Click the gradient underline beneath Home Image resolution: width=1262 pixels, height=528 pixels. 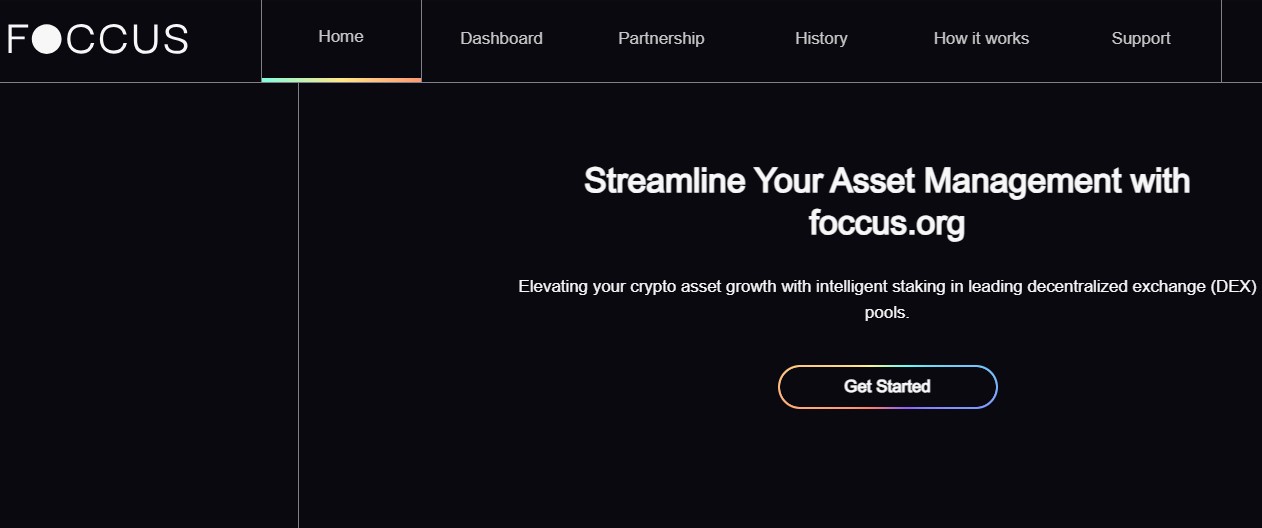coord(341,79)
